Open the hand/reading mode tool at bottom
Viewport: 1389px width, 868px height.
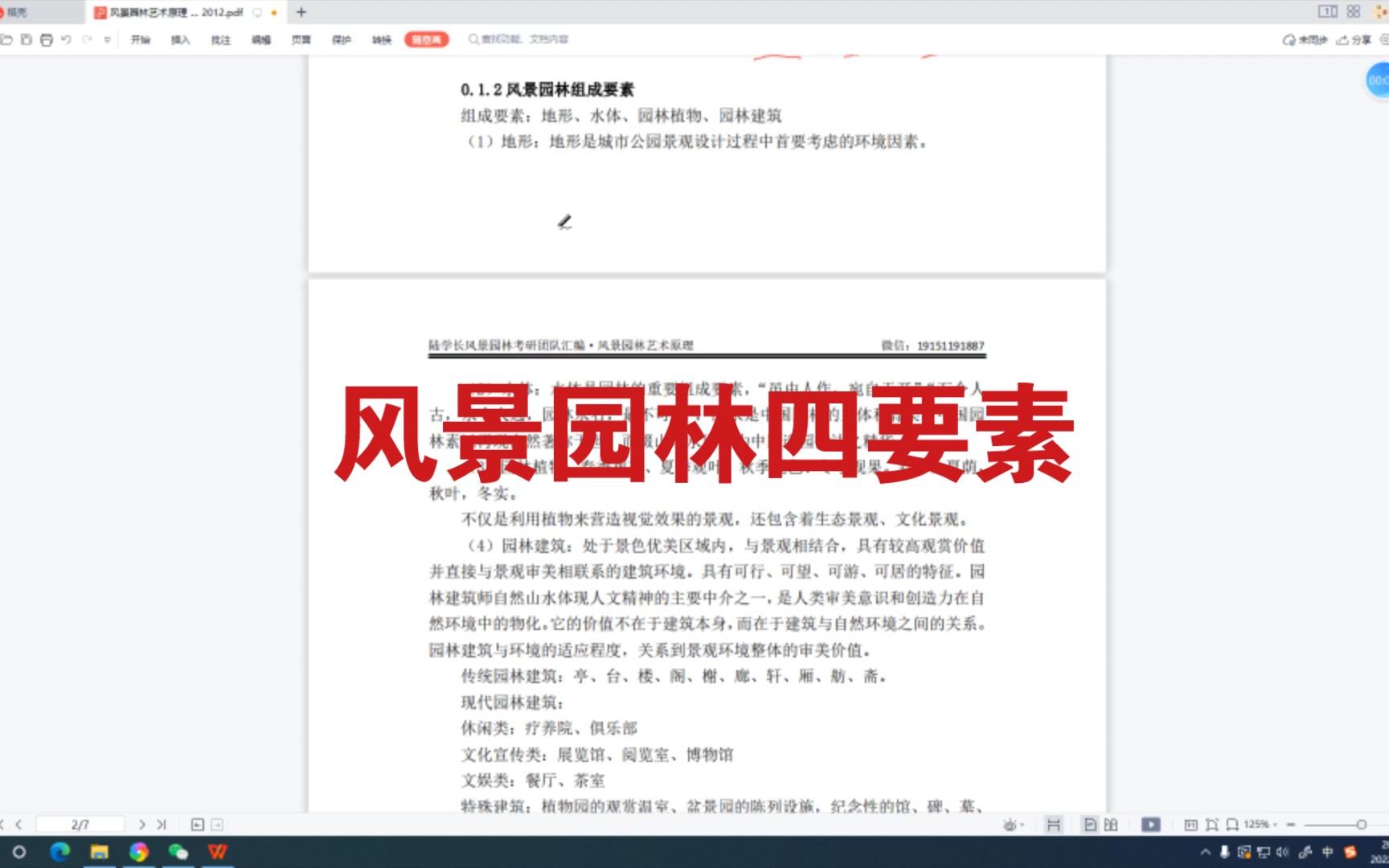click(x=1055, y=824)
